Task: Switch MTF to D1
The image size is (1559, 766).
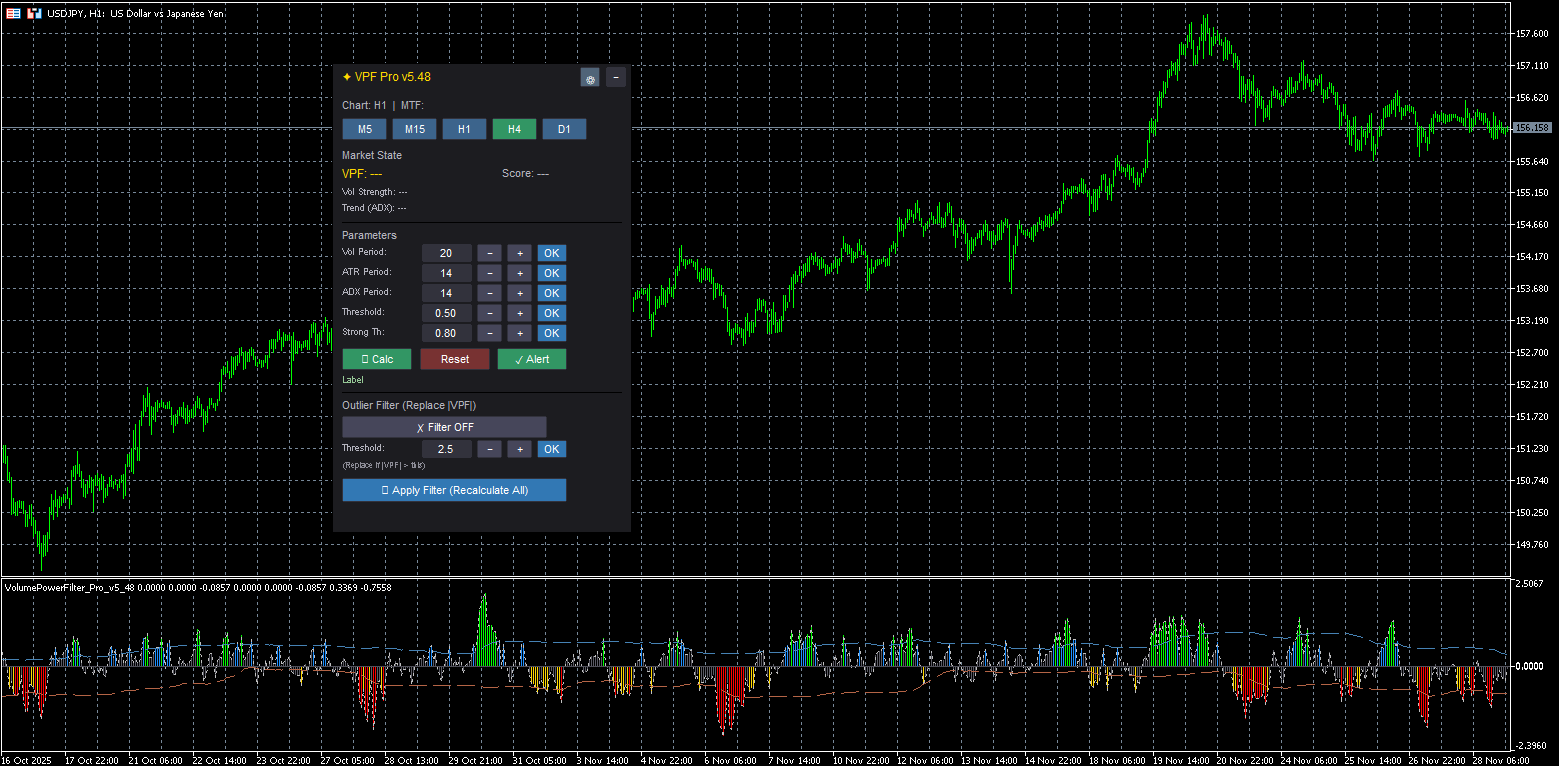Action: coord(564,129)
